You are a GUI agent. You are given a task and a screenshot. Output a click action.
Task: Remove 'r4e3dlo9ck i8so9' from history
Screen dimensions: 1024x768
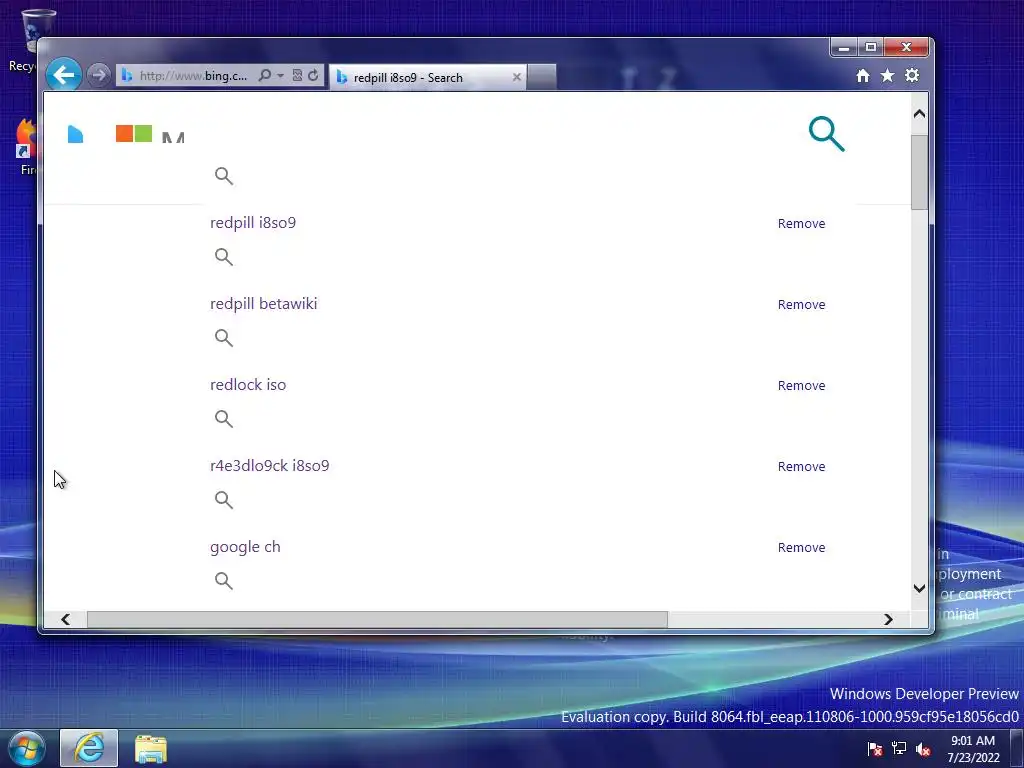point(801,466)
